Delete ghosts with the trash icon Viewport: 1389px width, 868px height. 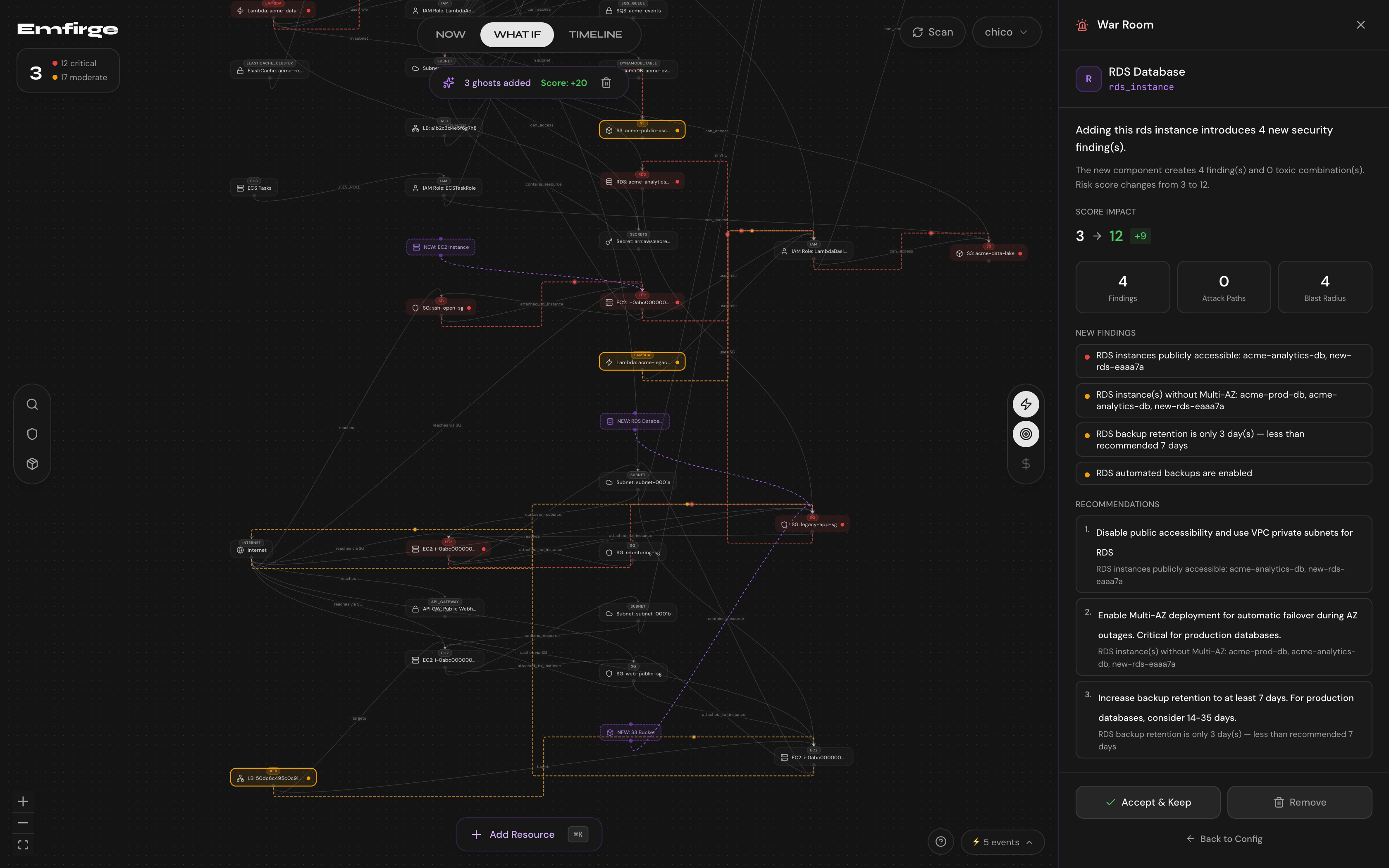(x=606, y=83)
